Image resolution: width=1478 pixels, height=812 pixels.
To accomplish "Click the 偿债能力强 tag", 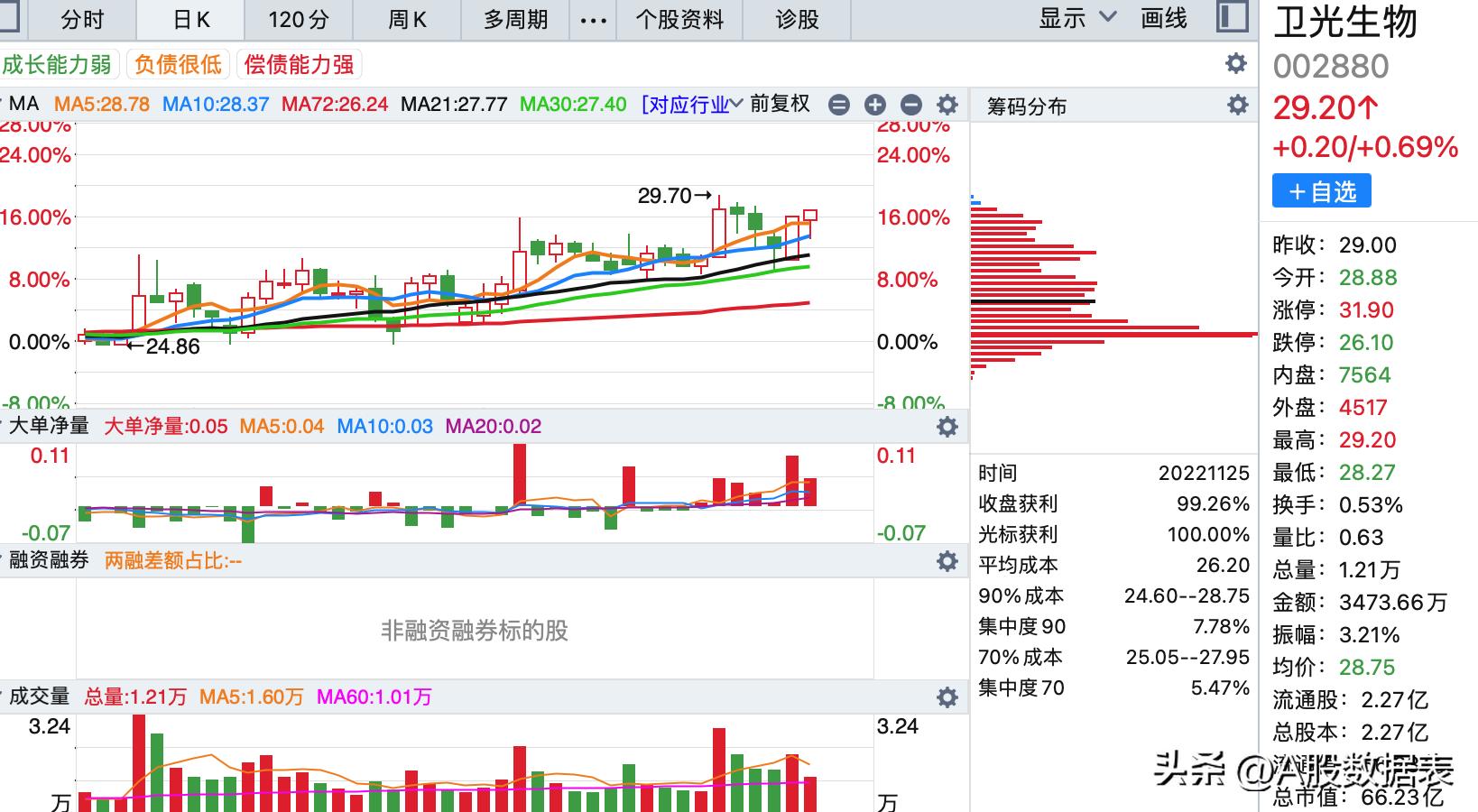I will pos(299,65).
